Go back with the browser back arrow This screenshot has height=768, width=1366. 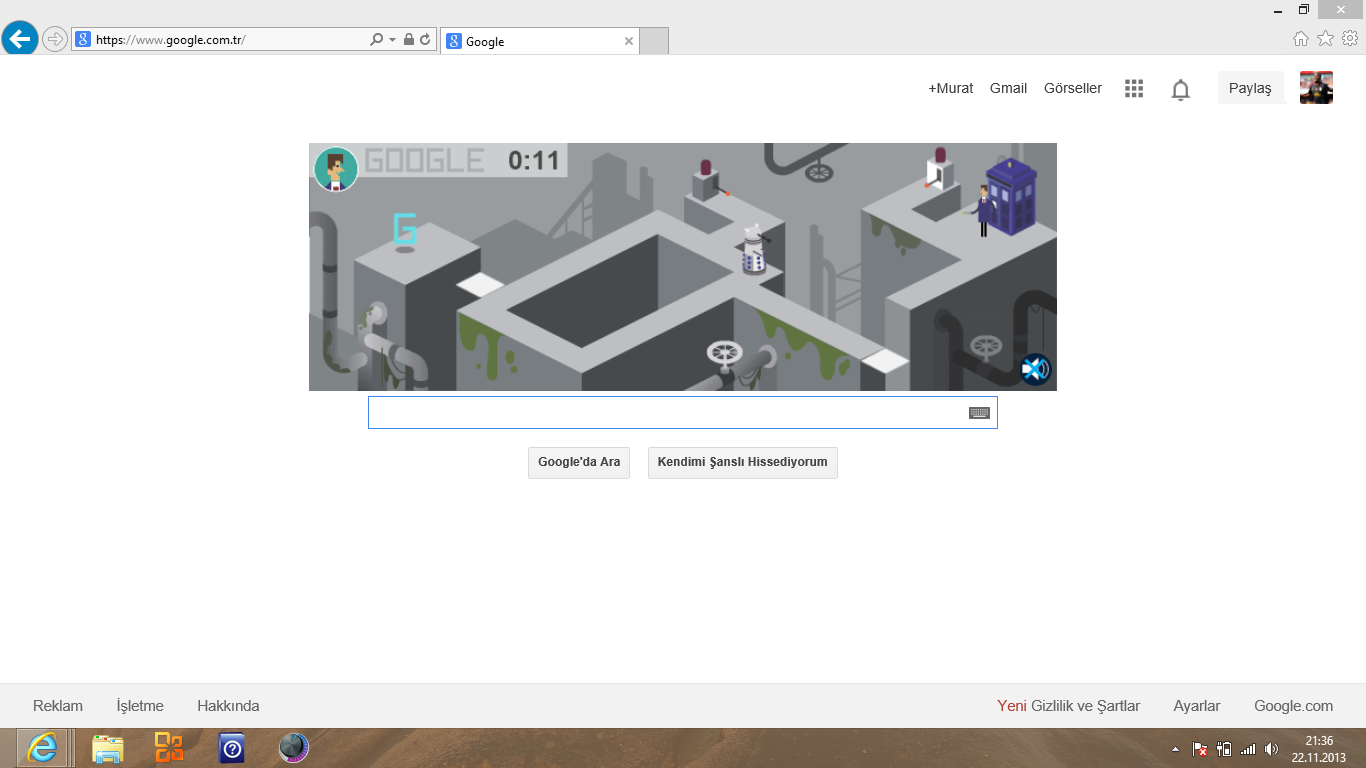pos(20,40)
